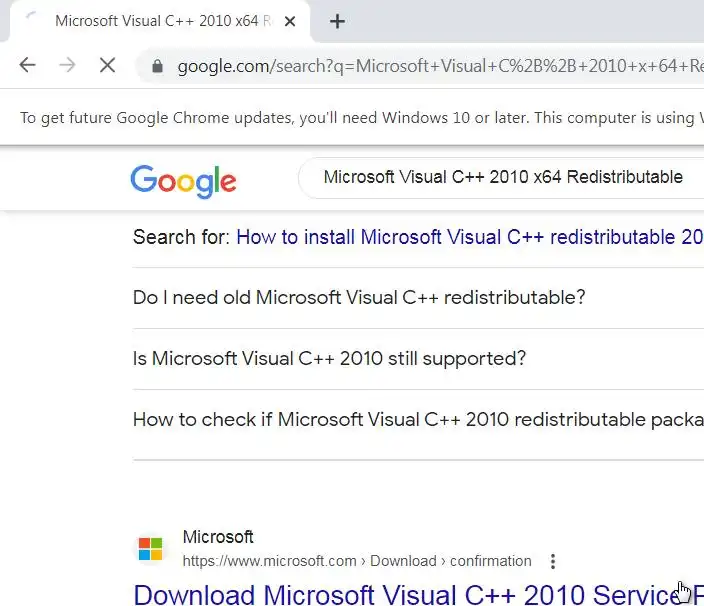The image size is (704, 606).
Task: Click into the Google search box
Action: (x=503, y=177)
